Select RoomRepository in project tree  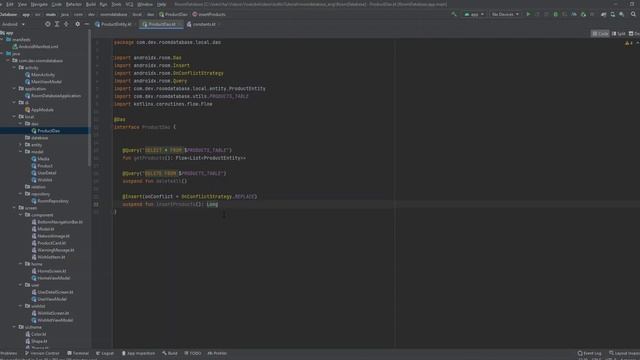pyautogui.click(x=53, y=201)
